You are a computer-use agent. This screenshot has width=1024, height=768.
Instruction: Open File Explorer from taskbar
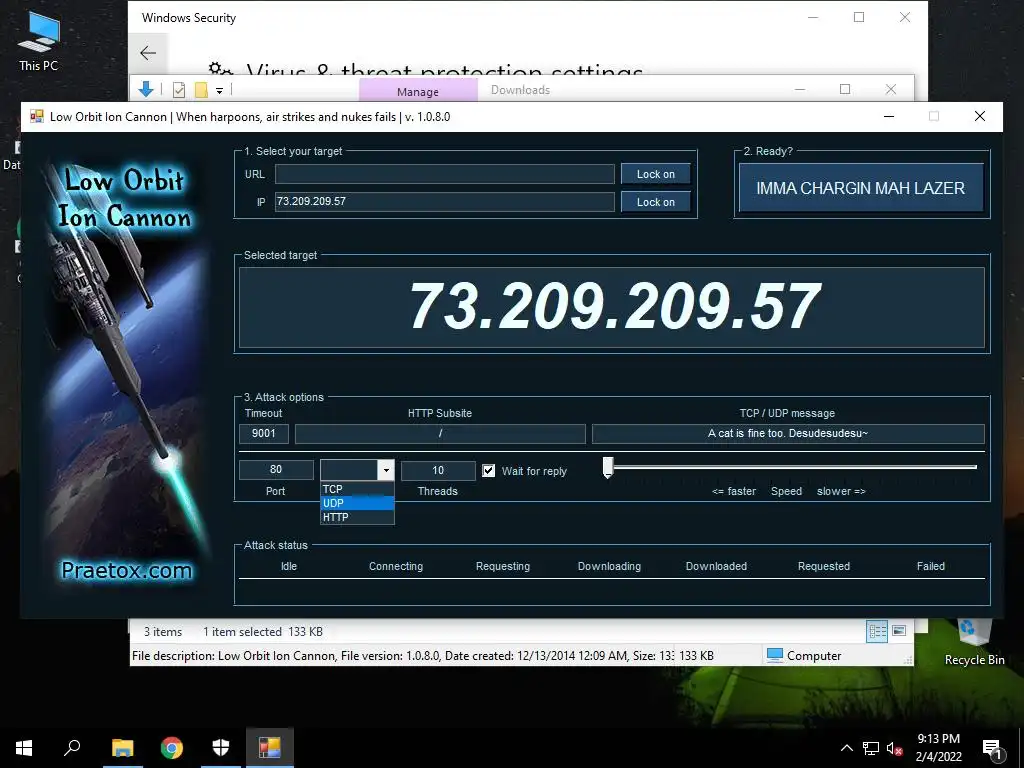(122, 748)
